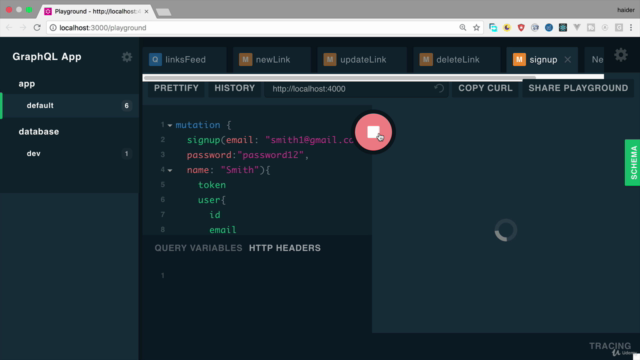Viewport: 640px width, 360px height.
Task: Click SHARE PLAYGROUND button
Action: (x=578, y=88)
